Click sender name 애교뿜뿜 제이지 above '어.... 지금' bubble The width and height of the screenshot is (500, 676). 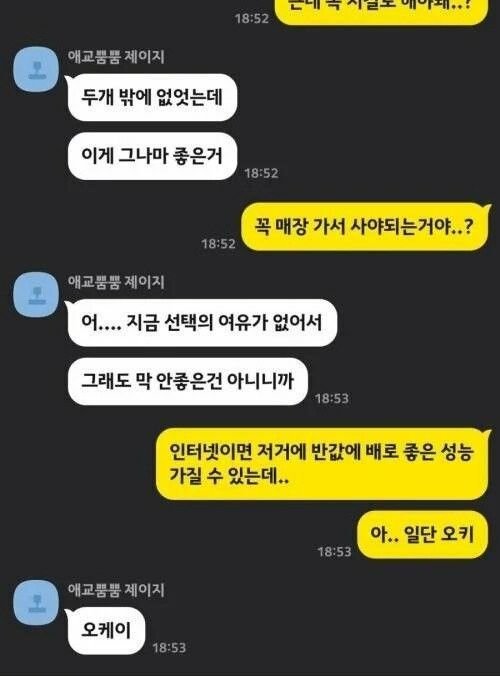point(116,282)
